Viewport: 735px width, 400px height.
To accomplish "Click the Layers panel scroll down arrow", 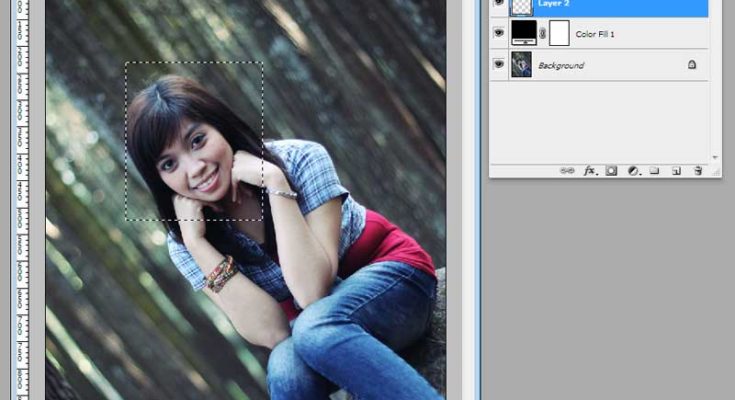I will point(715,158).
